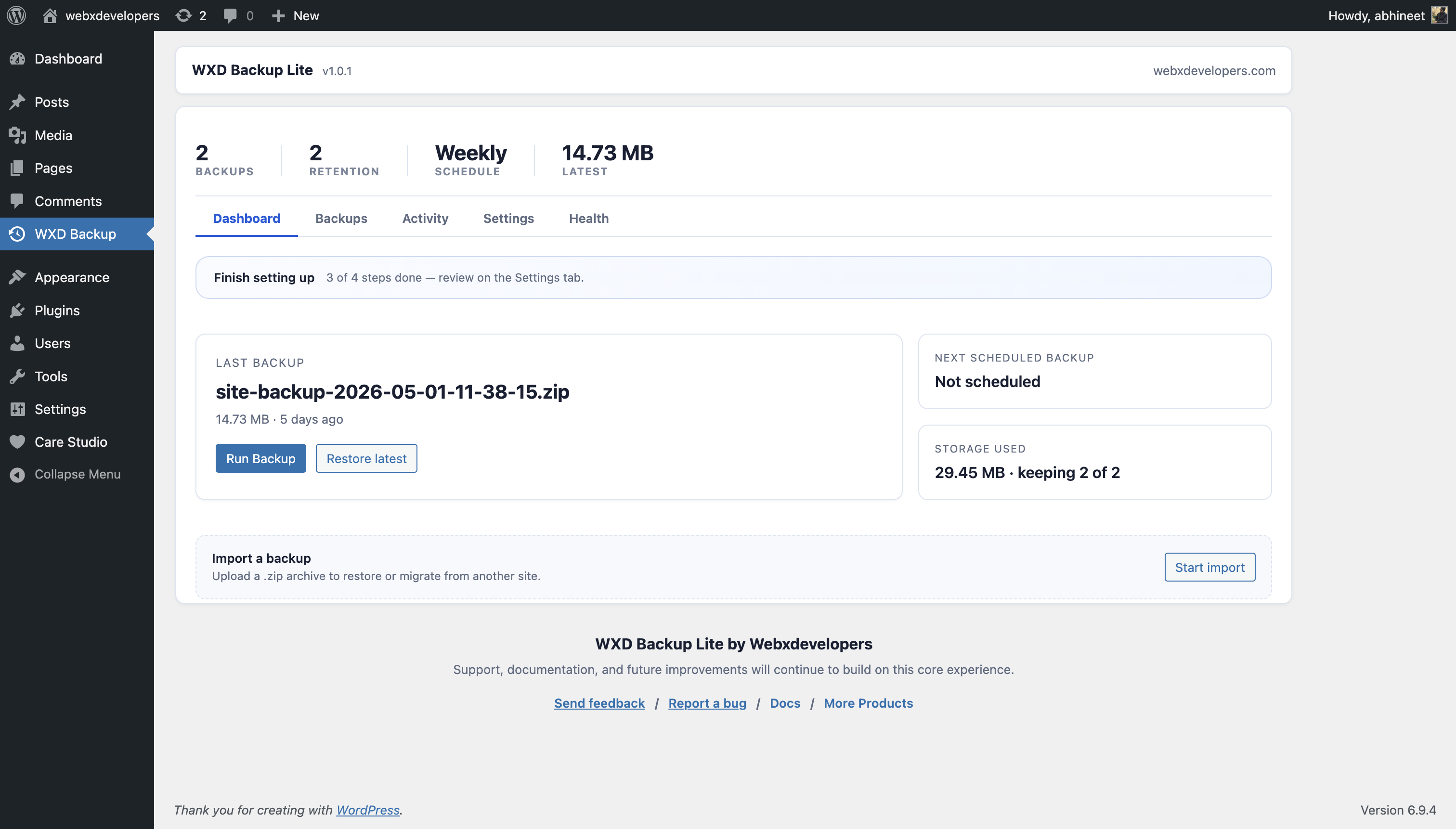Image resolution: width=1456 pixels, height=829 pixels.
Task: Click the Media icon in the sidebar
Action: (17, 135)
